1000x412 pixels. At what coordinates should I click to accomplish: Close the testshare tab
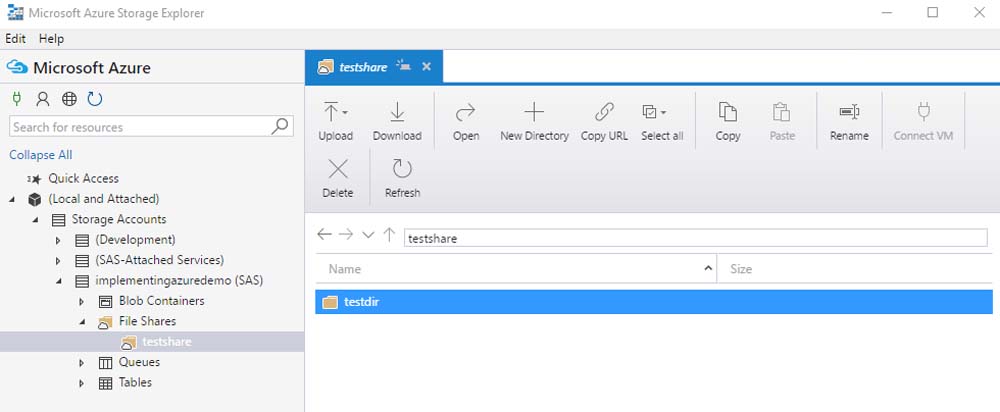click(x=427, y=66)
